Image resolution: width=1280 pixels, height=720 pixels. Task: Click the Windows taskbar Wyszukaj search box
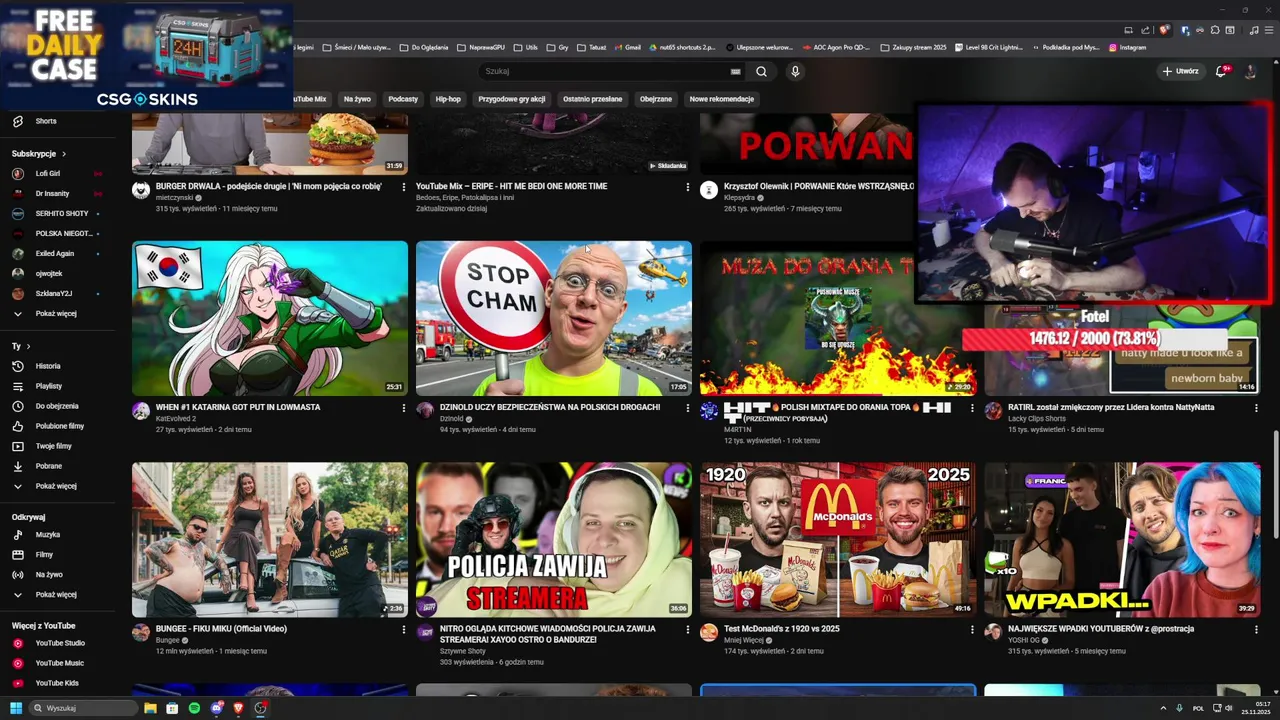[82, 708]
